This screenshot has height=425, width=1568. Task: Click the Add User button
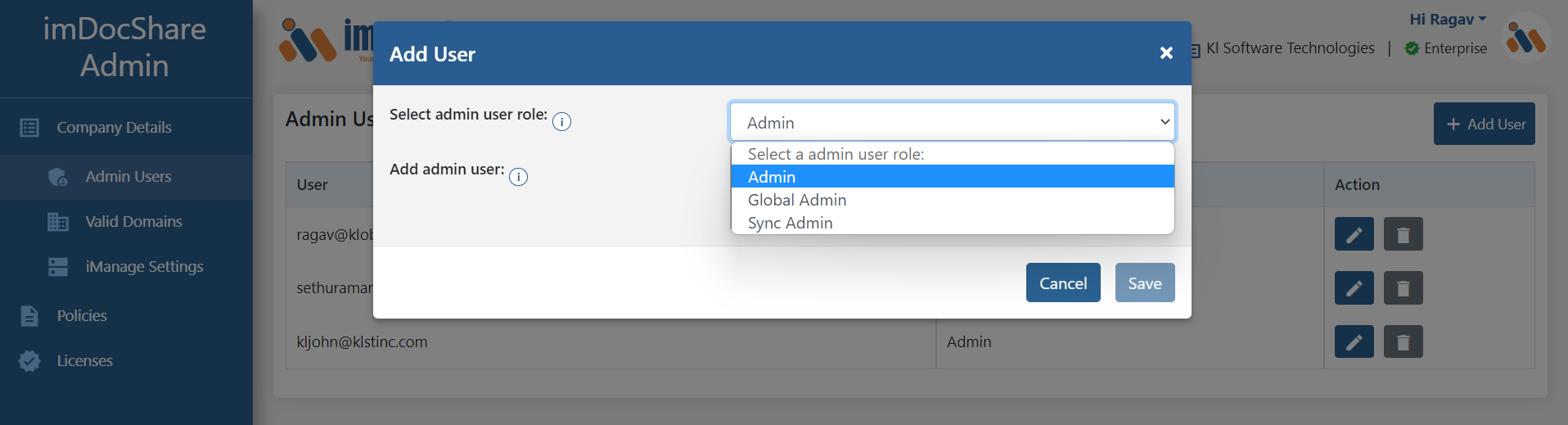[1484, 124]
